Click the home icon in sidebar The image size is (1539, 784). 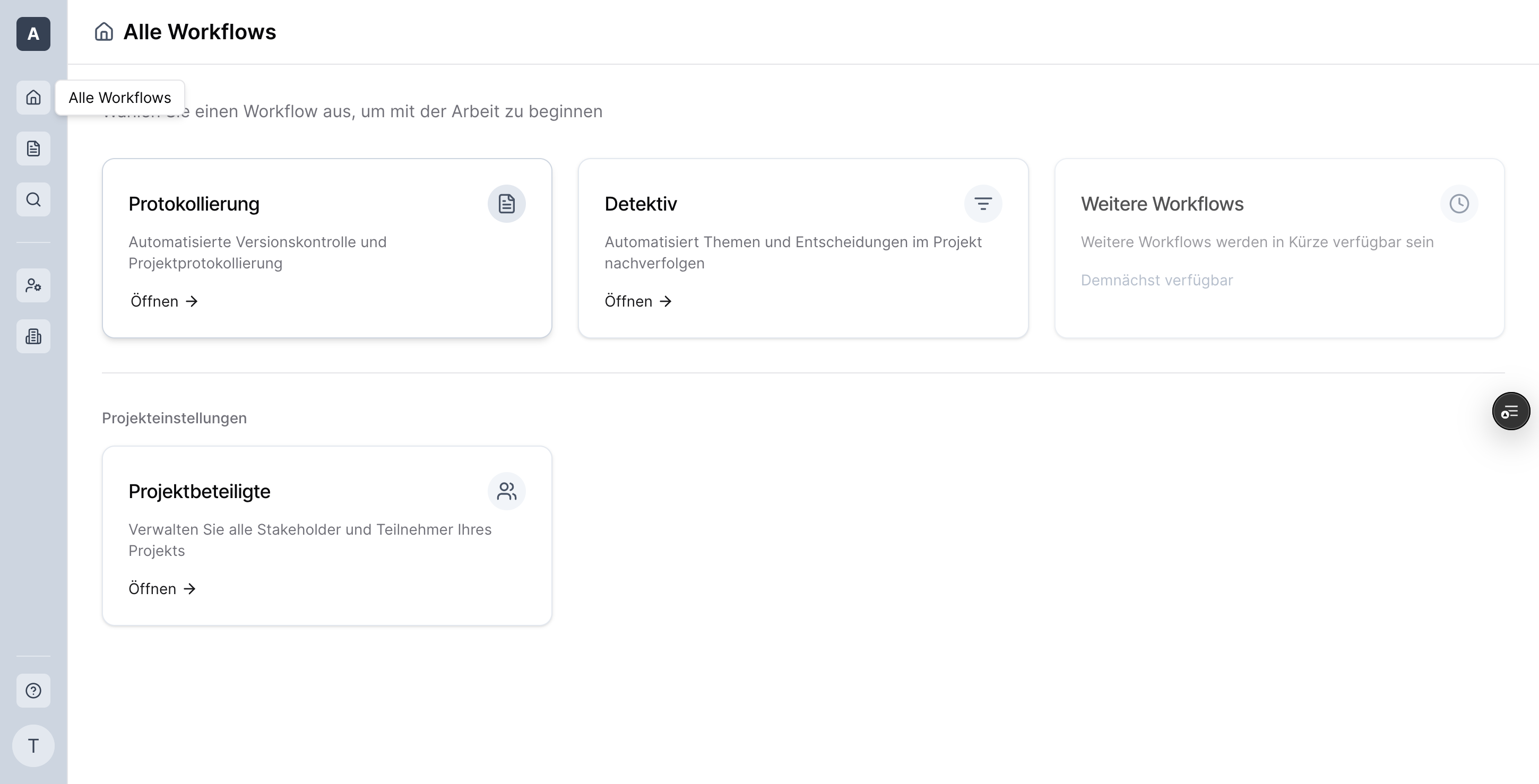pos(33,97)
